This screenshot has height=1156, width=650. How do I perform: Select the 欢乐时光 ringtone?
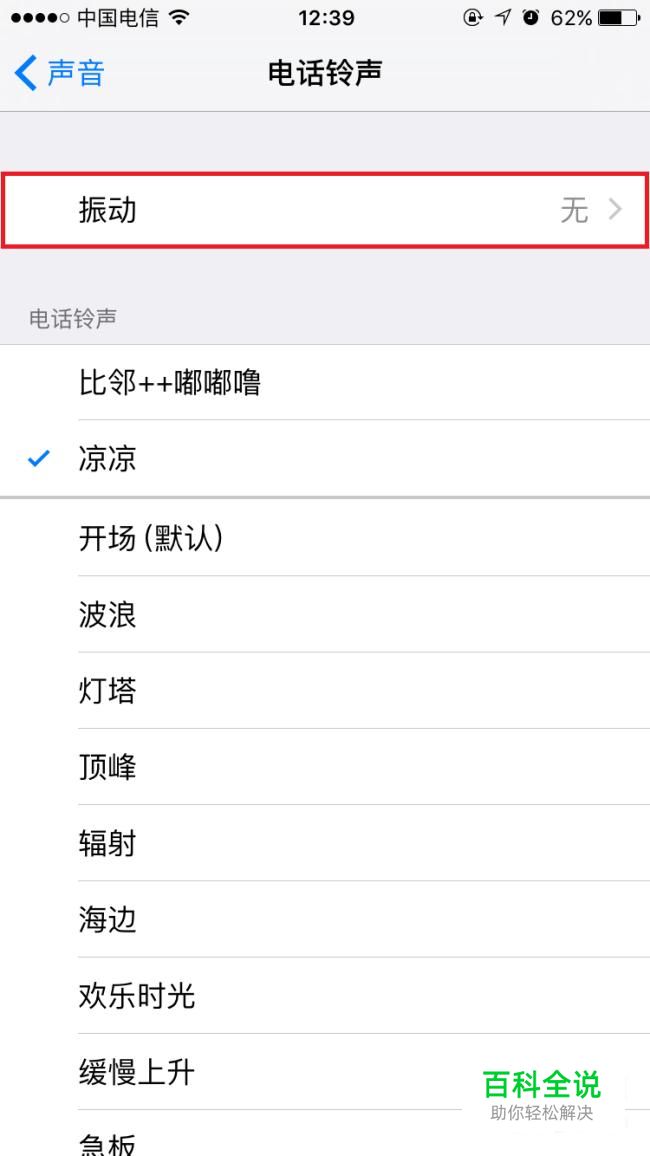(137, 996)
